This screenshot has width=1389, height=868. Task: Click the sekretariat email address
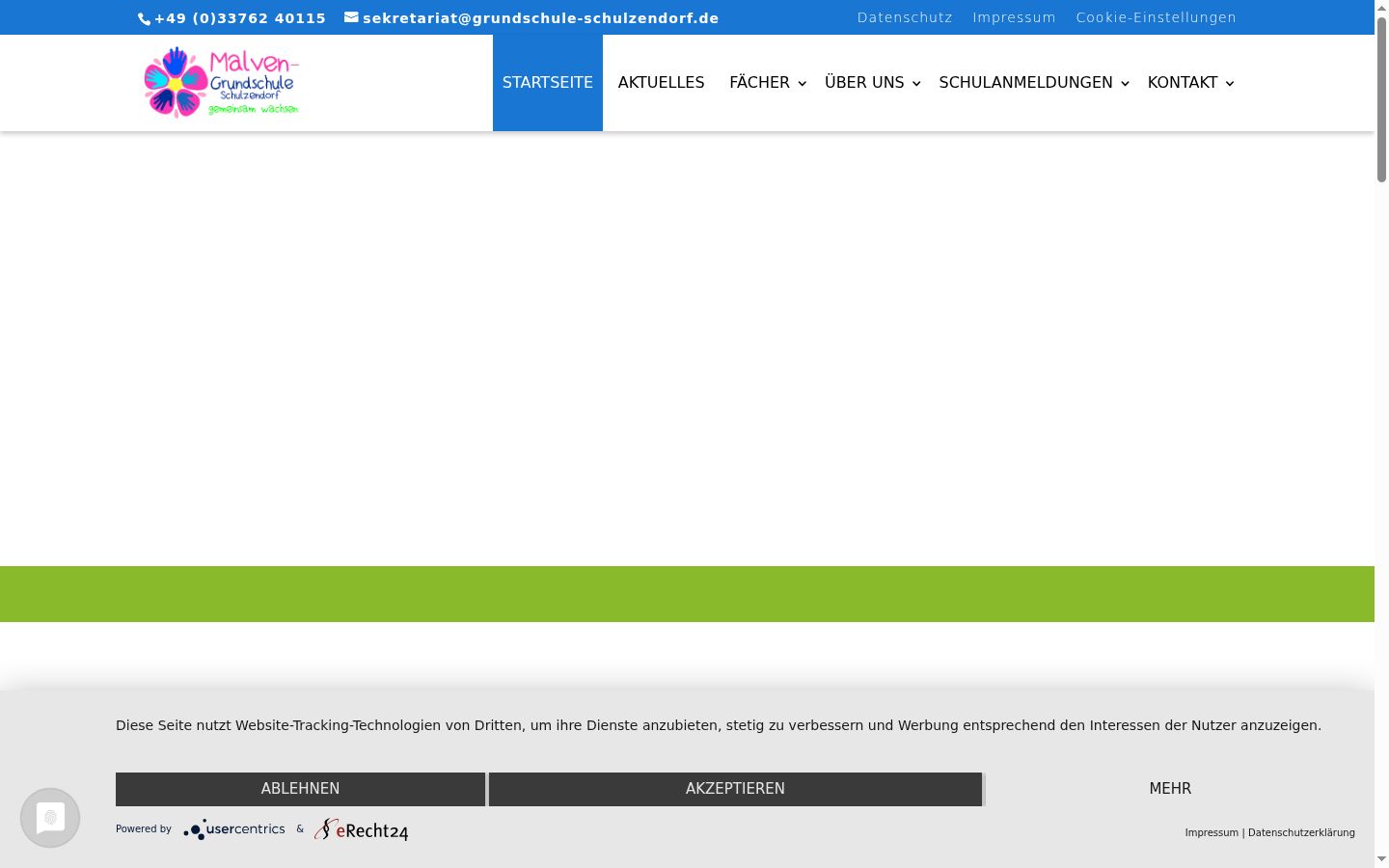[x=541, y=18]
